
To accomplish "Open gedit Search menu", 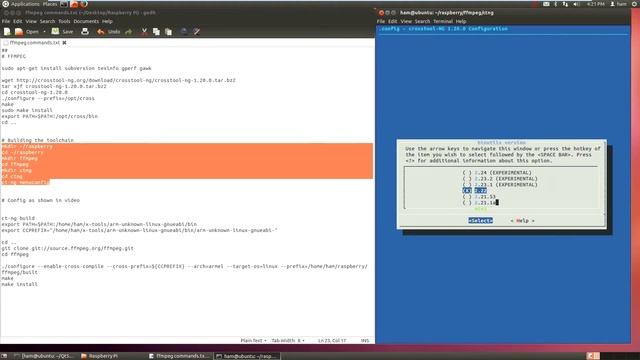I will (47, 21).
